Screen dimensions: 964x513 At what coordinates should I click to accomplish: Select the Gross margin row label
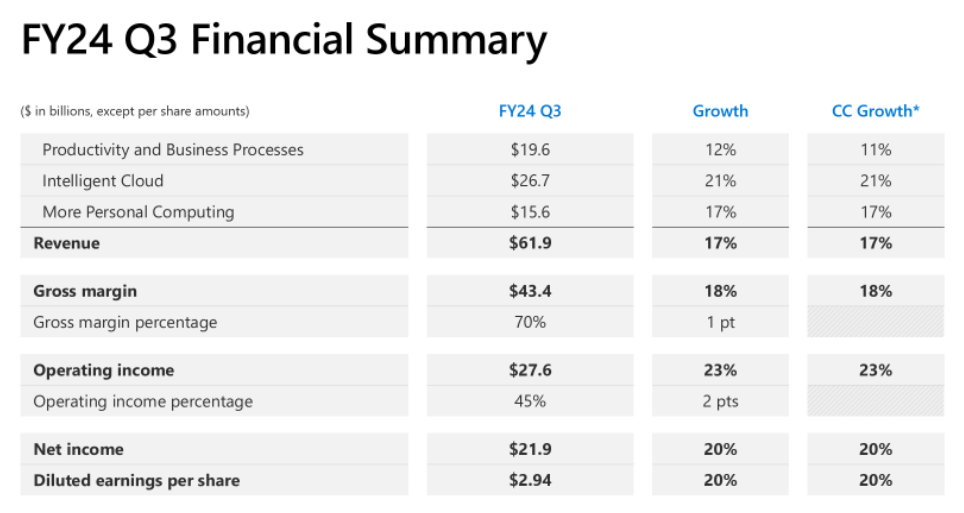tap(85, 291)
